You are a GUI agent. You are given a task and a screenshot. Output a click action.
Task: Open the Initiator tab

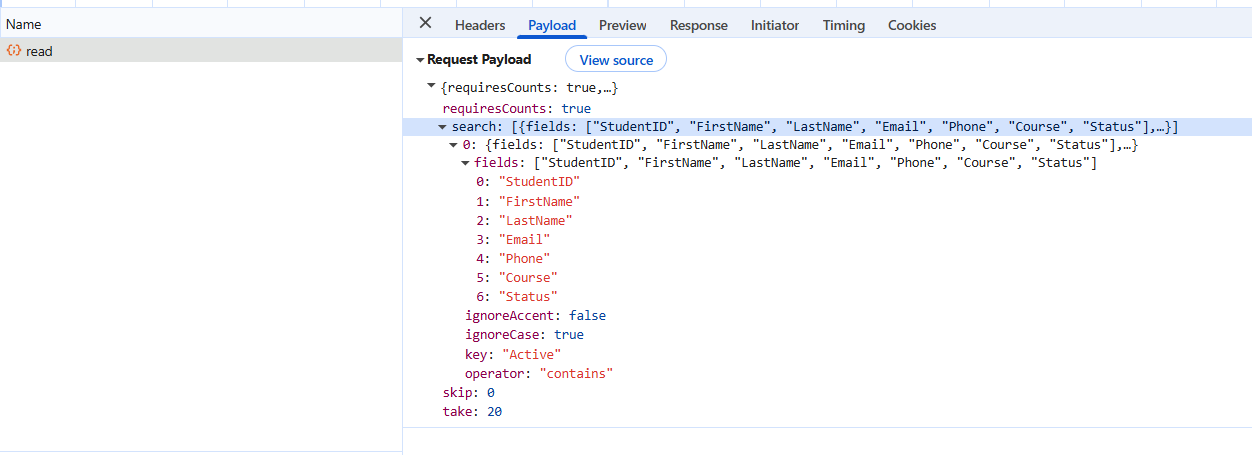775,25
